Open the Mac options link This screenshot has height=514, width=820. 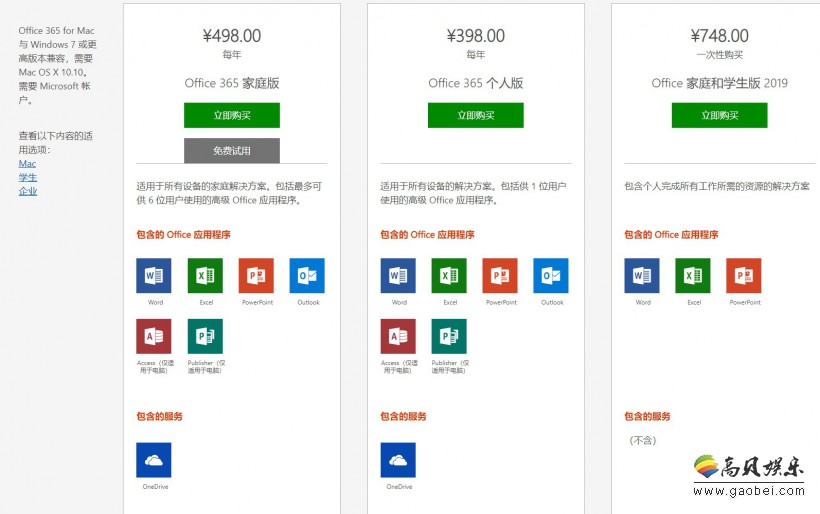click(27, 164)
